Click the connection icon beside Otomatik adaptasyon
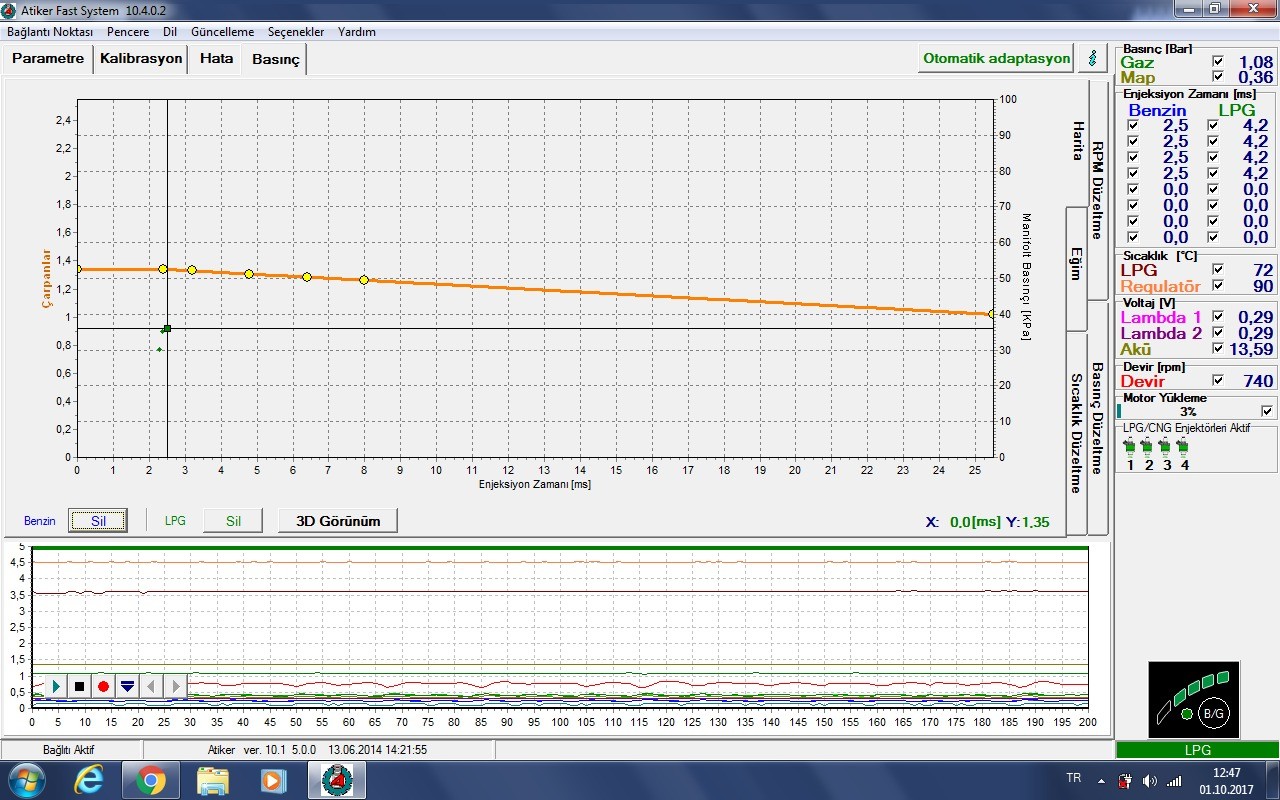This screenshot has height=800, width=1280. (1092, 58)
